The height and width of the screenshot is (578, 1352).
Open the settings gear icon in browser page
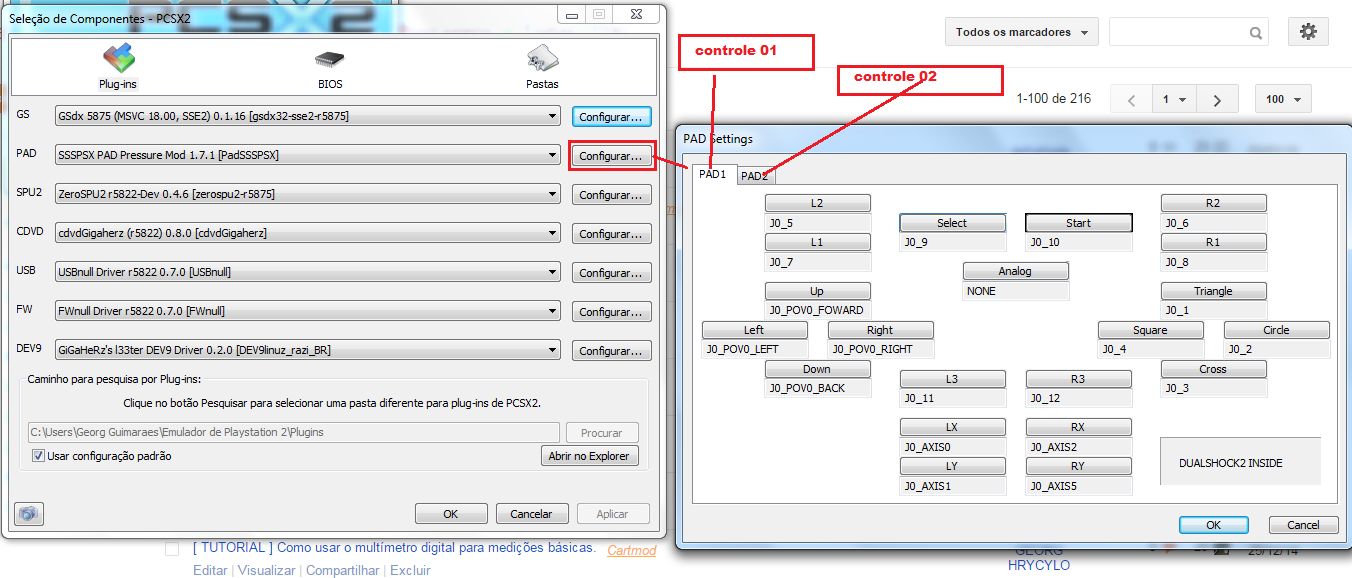click(x=1308, y=32)
